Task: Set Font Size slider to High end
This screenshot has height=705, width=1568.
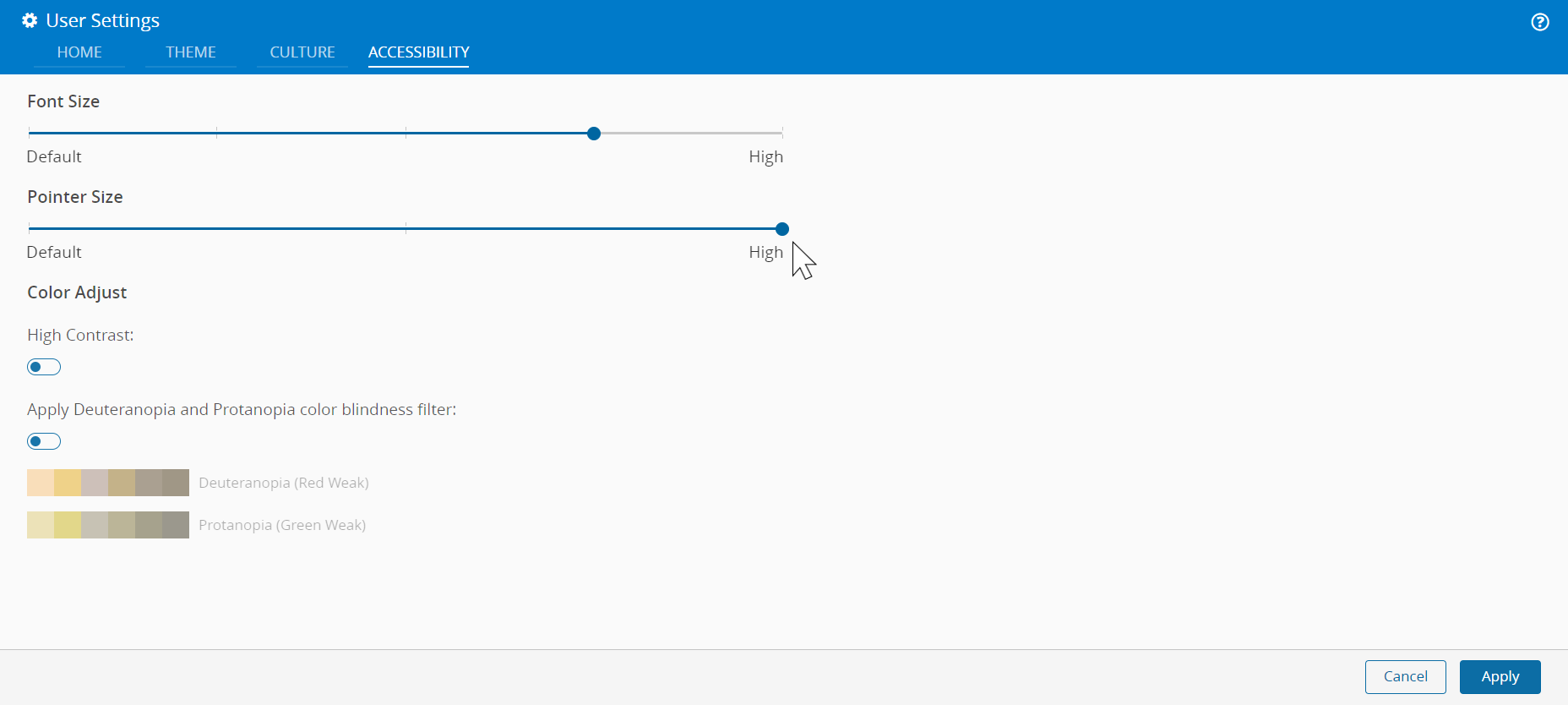Action: pos(782,134)
